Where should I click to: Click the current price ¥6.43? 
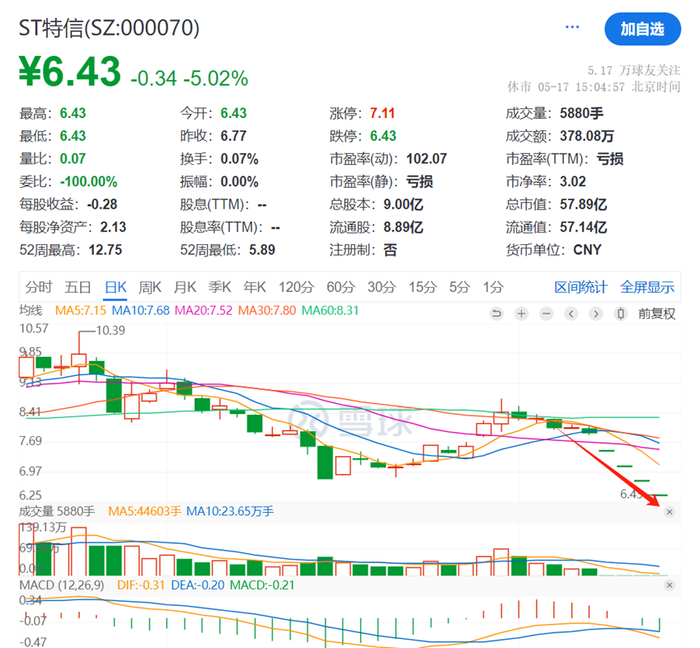point(70,71)
